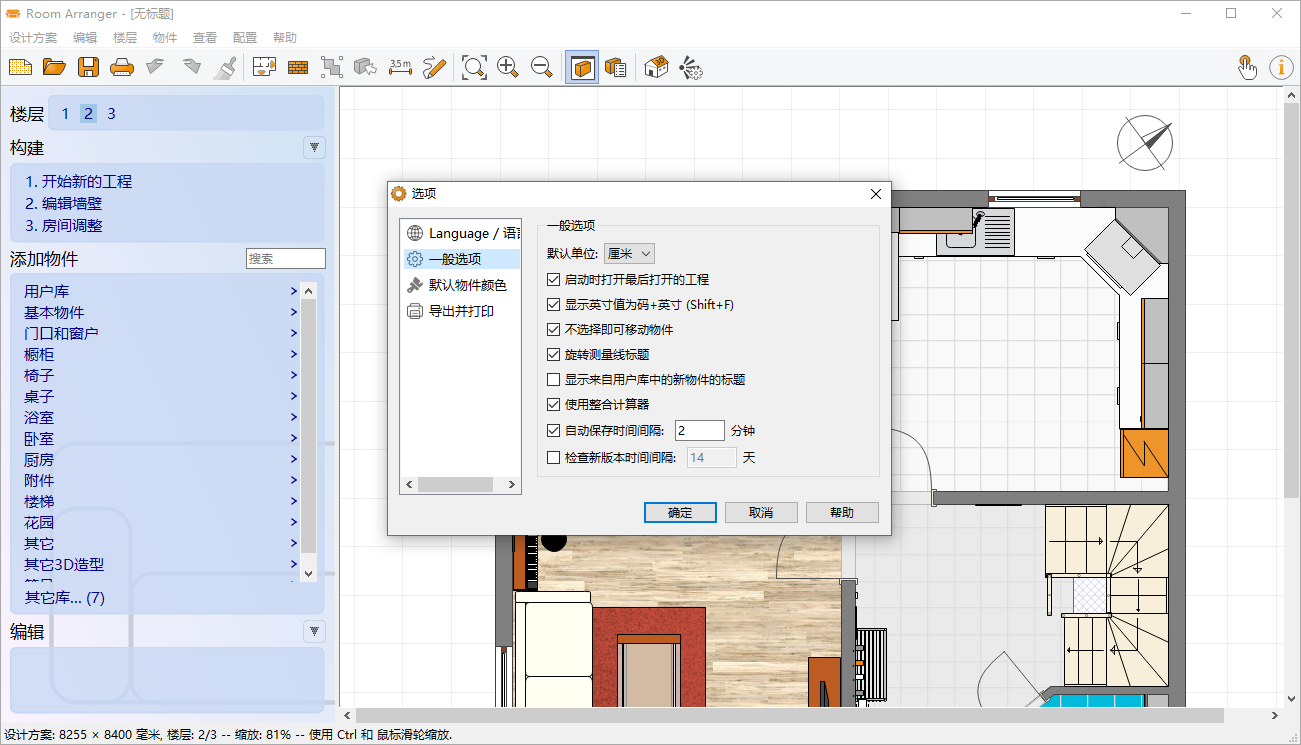
Task: Enable 检查新版本时间间隔 checking
Action: 554,457
